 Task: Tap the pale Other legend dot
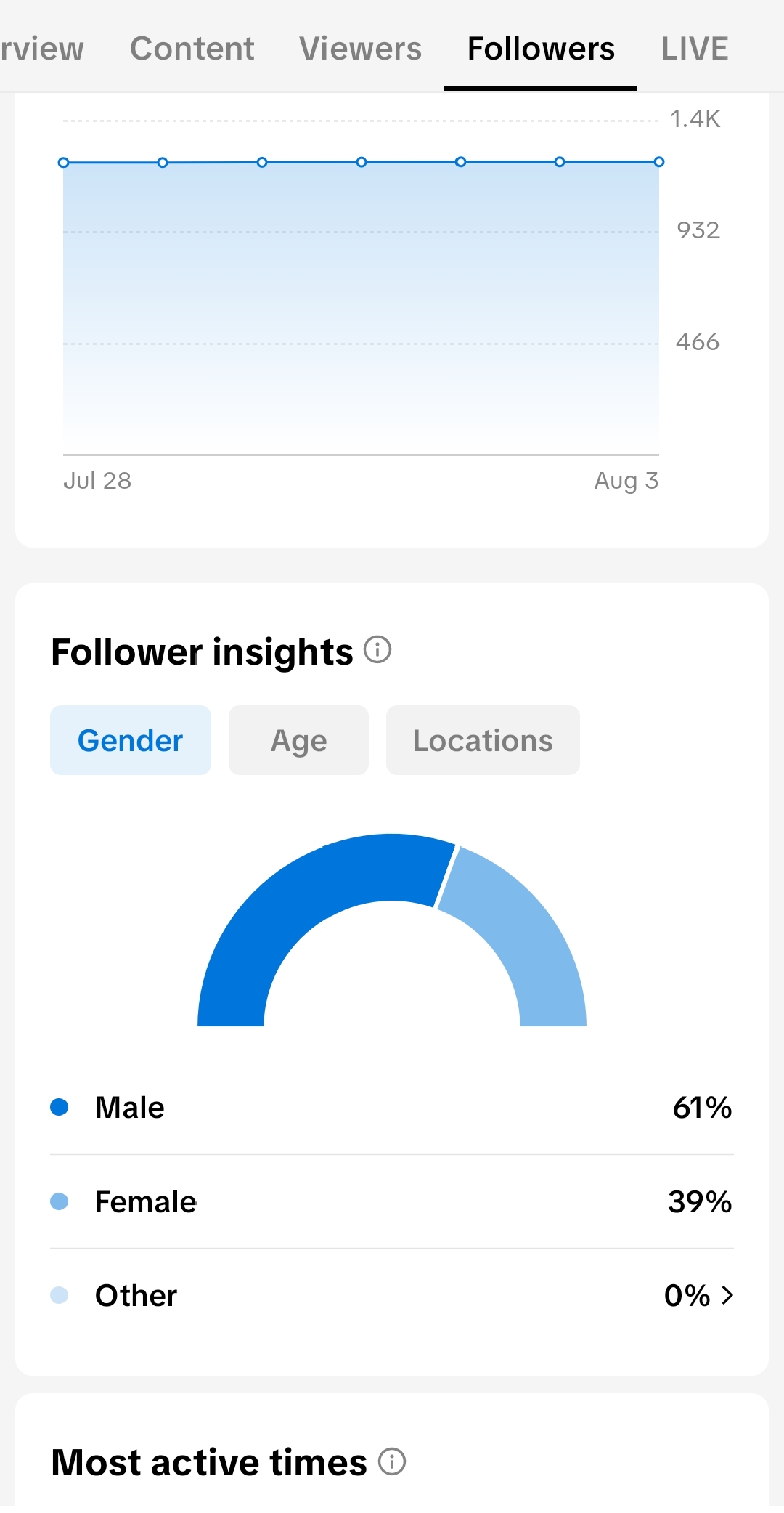pos(60,1295)
